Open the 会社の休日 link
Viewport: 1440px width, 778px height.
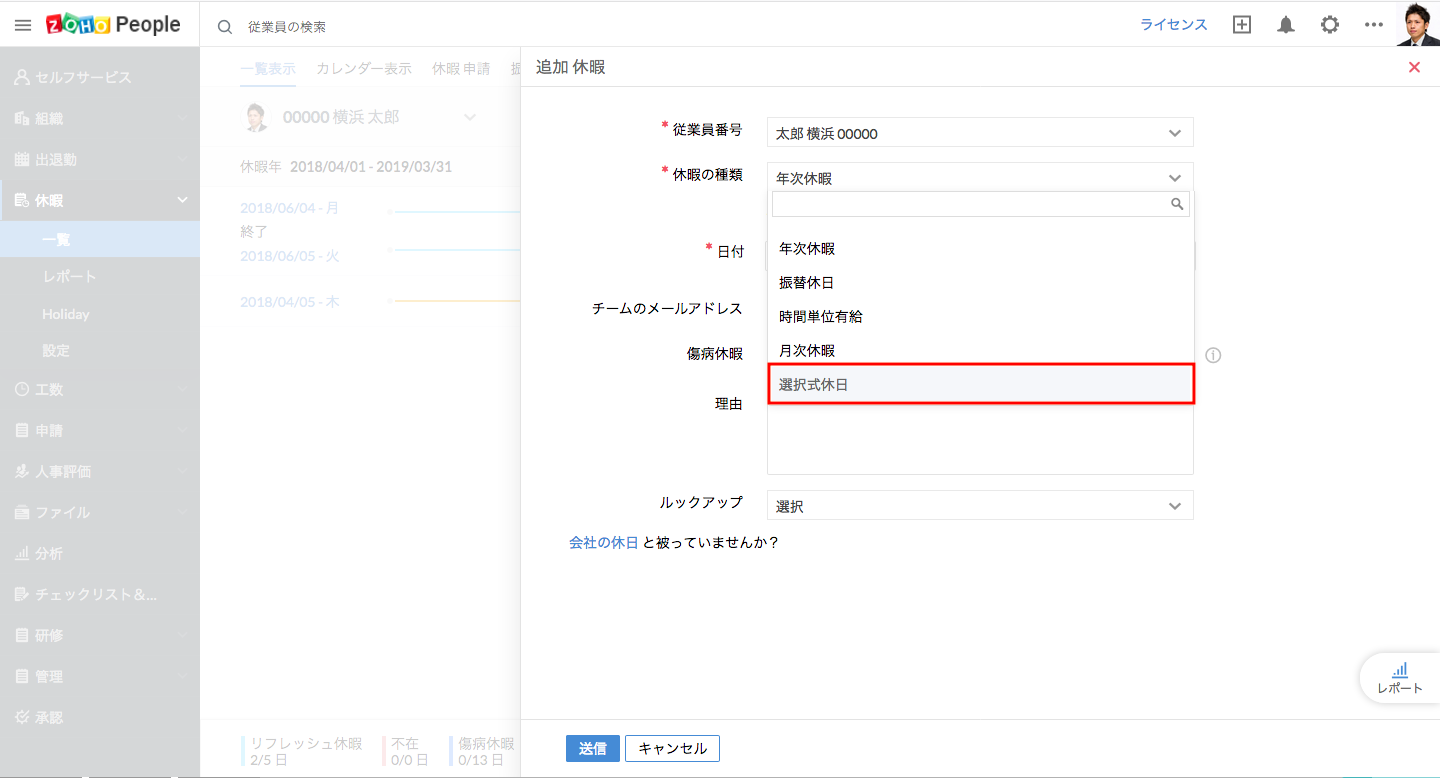603,542
